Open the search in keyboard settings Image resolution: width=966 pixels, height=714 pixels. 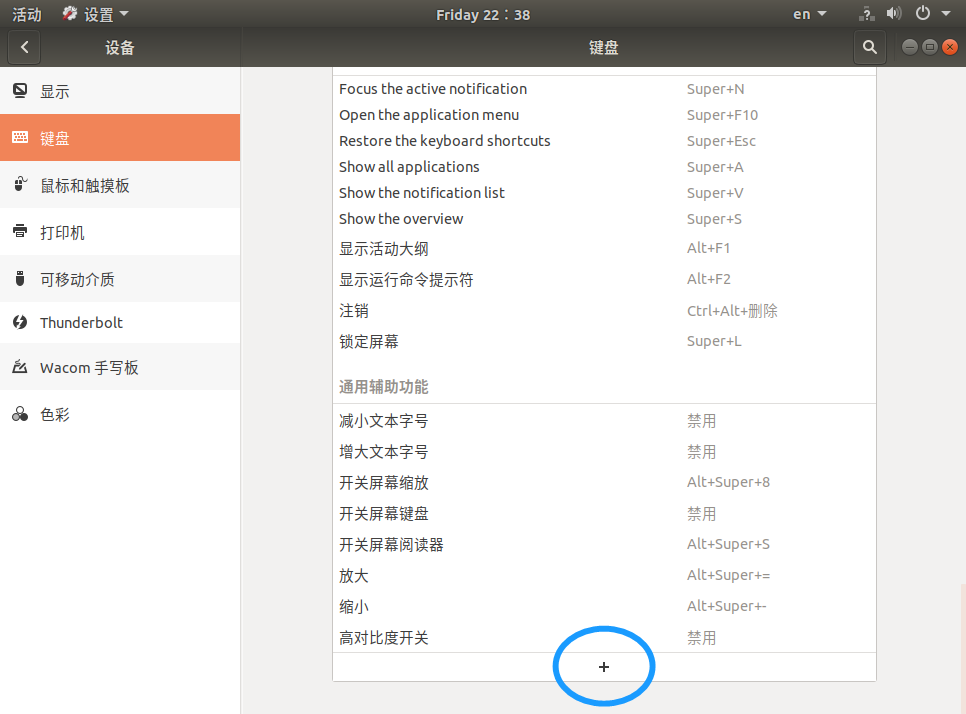[869, 47]
